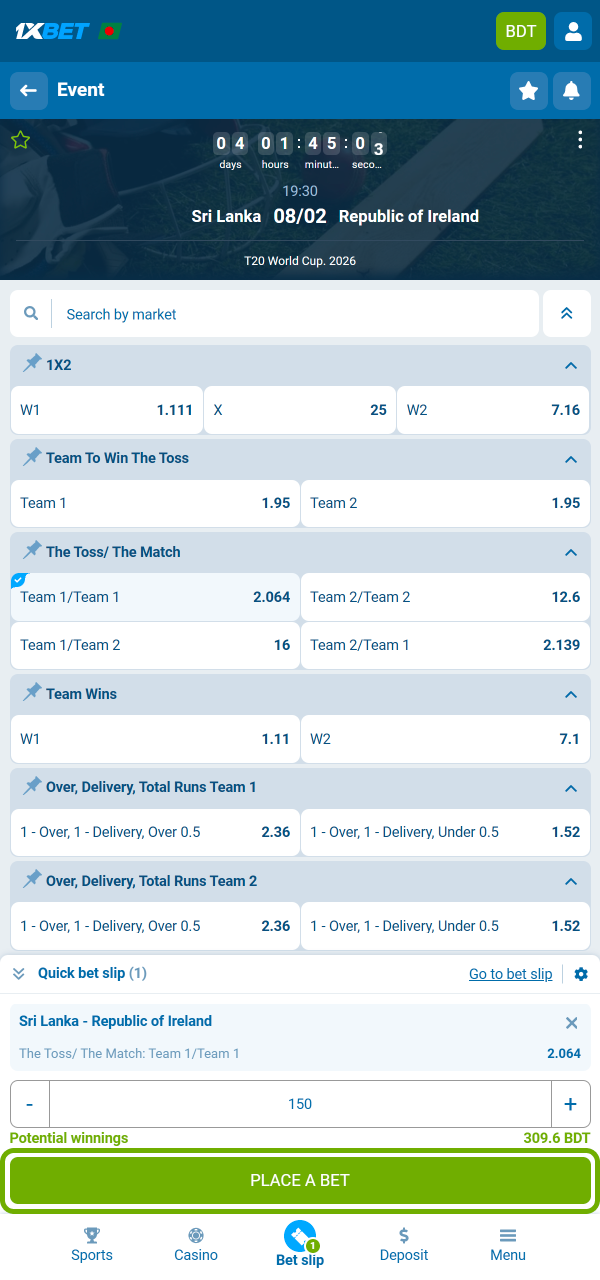The width and height of the screenshot is (600, 1280).
Task: Toggle the star next to the countdown timer
Action: 21,140
